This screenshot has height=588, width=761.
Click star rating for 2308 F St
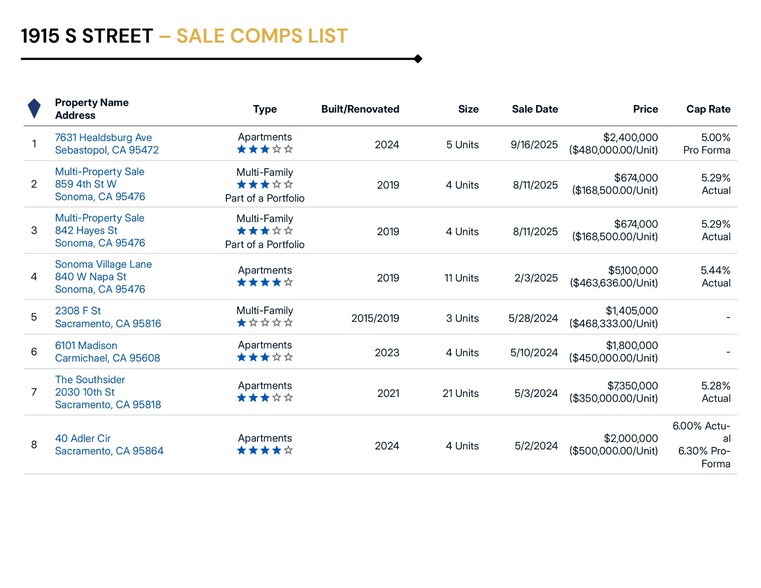coord(265,323)
